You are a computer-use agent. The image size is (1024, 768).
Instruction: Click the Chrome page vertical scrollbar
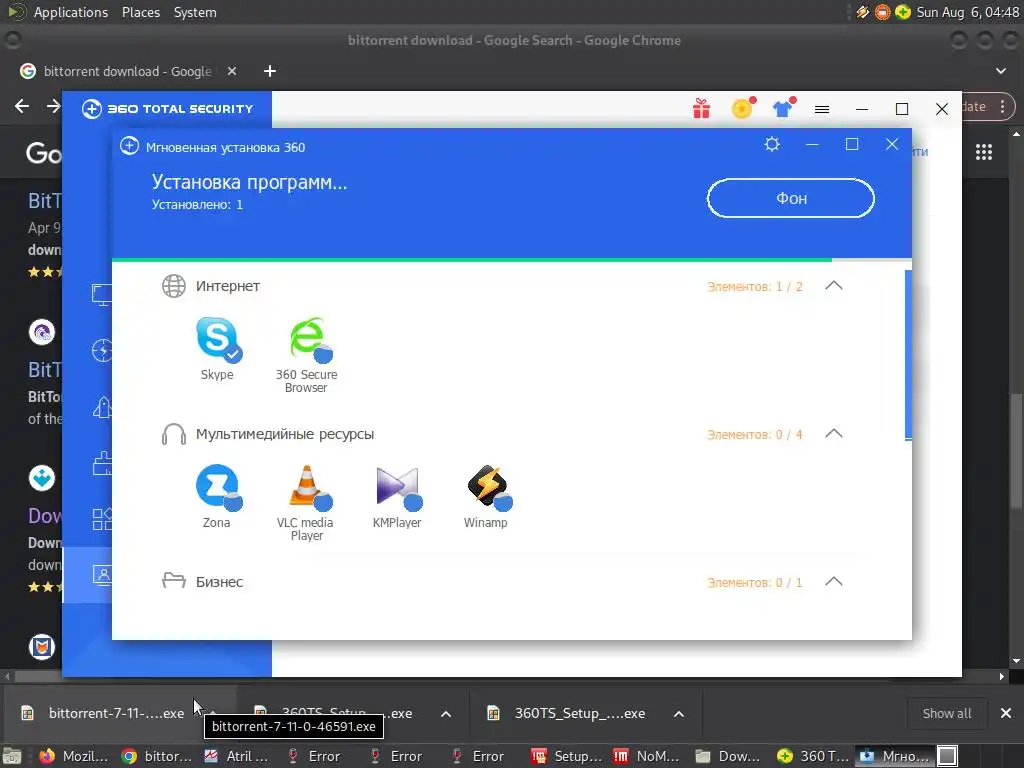tap(1016, 451)
